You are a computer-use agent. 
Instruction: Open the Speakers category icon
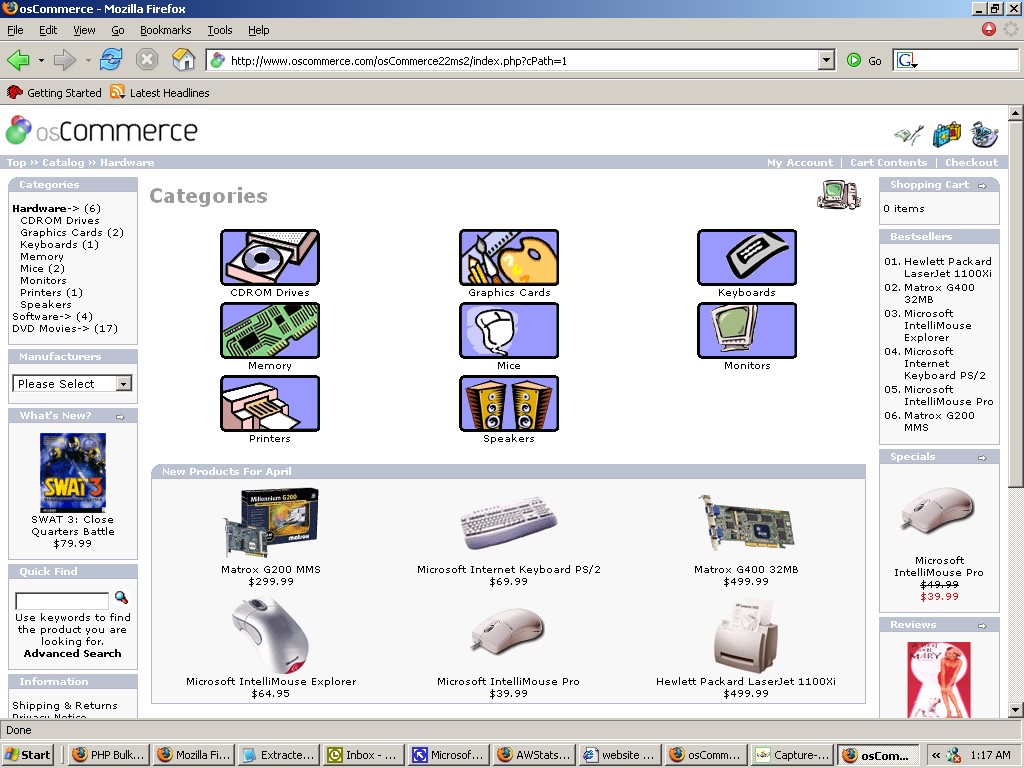point(509,404)
